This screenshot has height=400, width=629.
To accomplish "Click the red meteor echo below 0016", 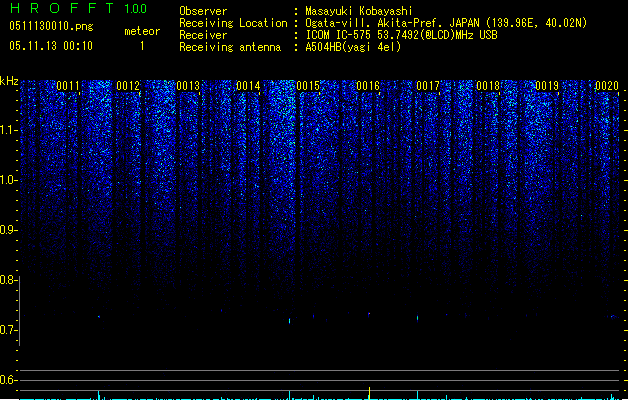I will click(x=369, y=314).
